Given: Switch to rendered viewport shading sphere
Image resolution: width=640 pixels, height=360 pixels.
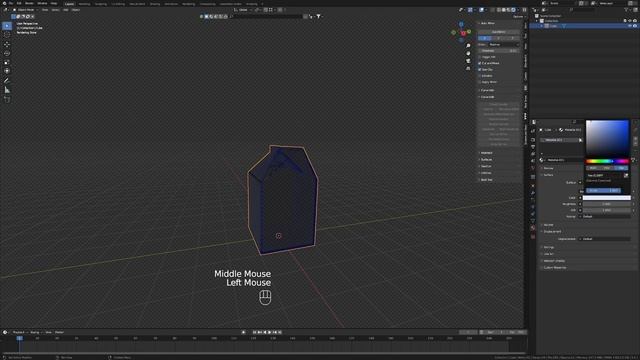Looking at the screenshot, I should 513,10.
